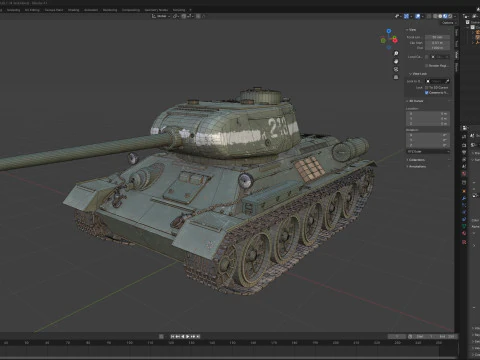This screenshot has height=360, width=480.
Task: Open the XYZ Euler rotation mode dropdown
Action: click(428, 152)
